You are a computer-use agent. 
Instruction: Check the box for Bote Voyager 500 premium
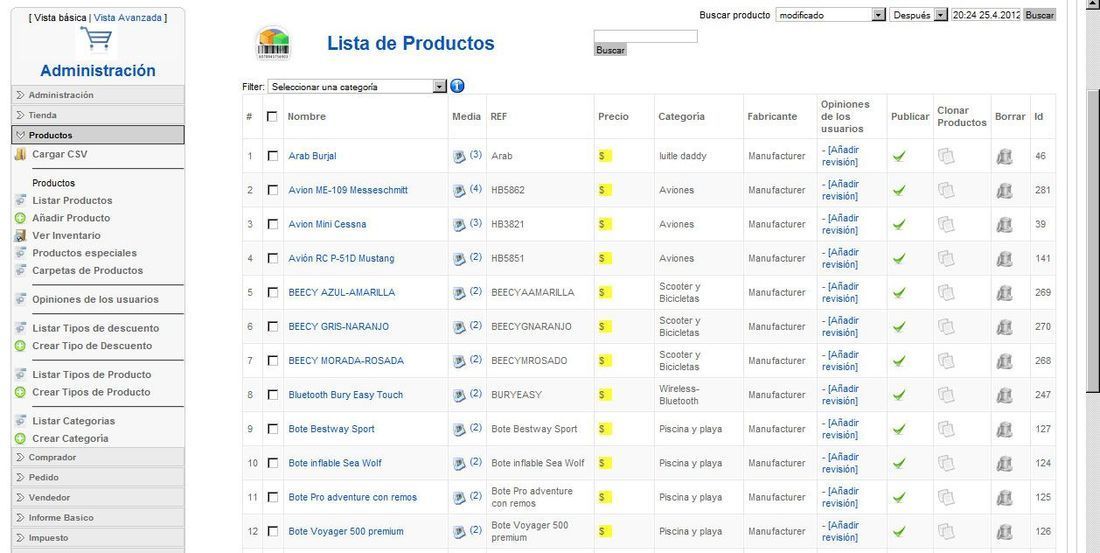[272, 531]
